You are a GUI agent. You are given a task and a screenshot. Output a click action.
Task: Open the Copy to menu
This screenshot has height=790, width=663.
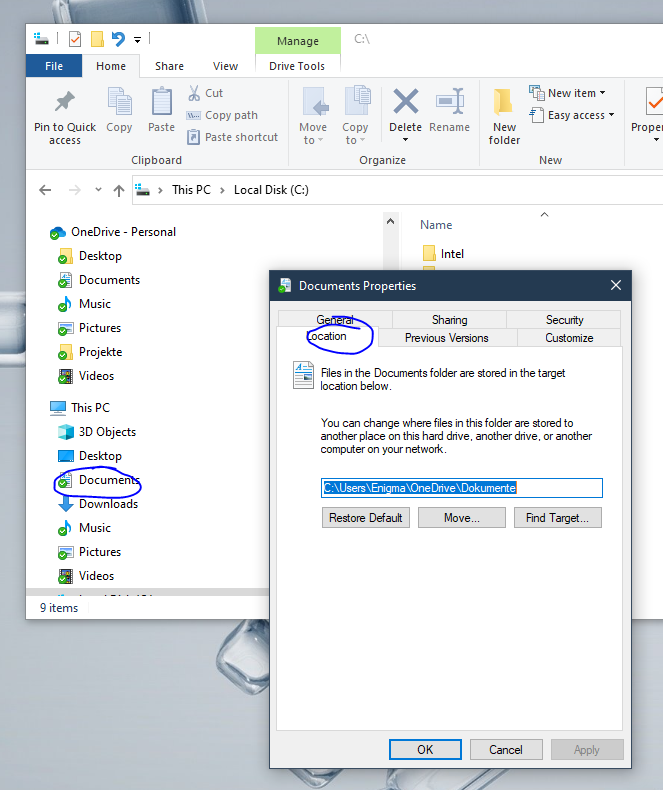tap(355, 116)
